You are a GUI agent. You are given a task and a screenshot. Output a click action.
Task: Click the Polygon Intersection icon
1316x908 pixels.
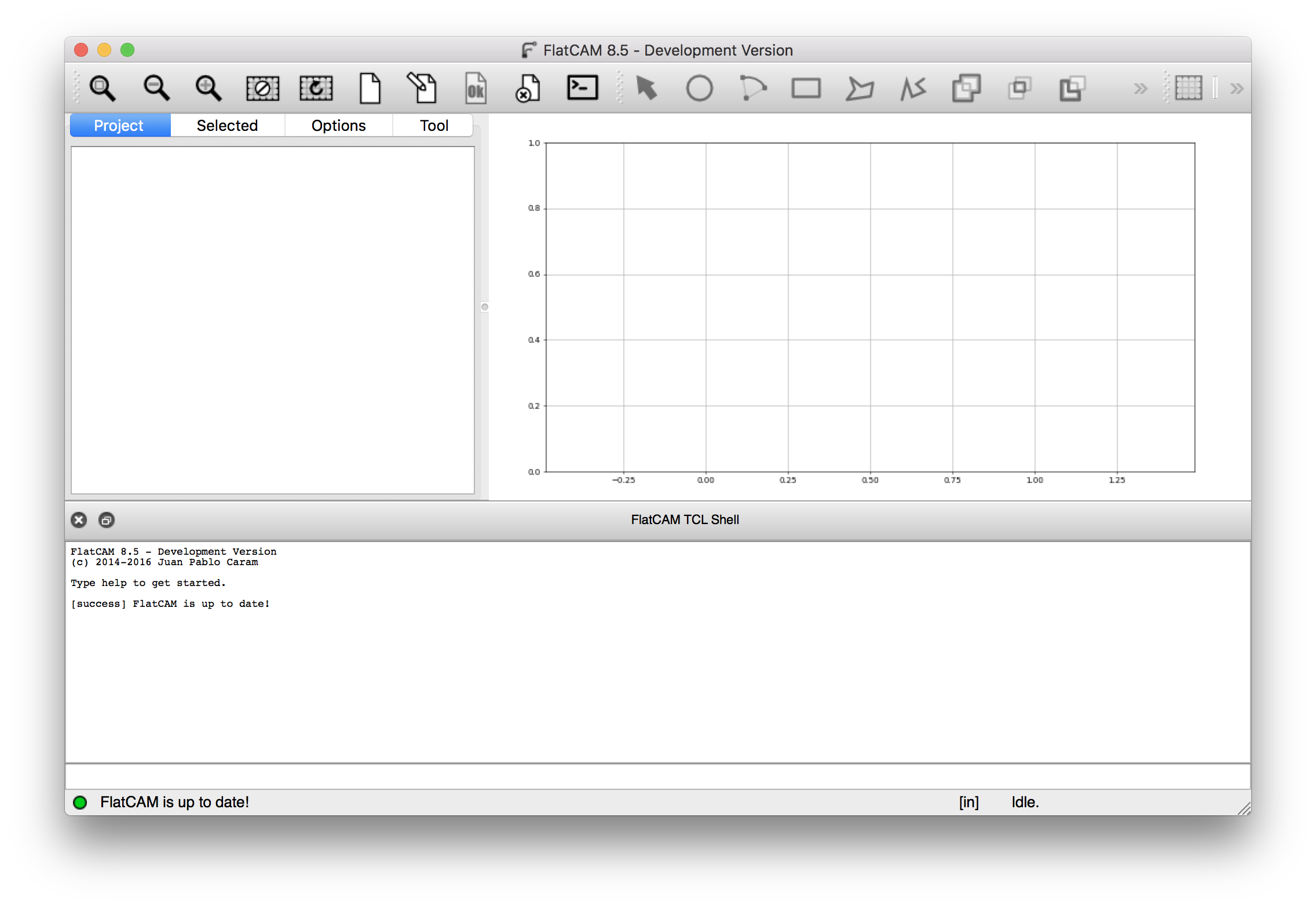[1019, 89]
